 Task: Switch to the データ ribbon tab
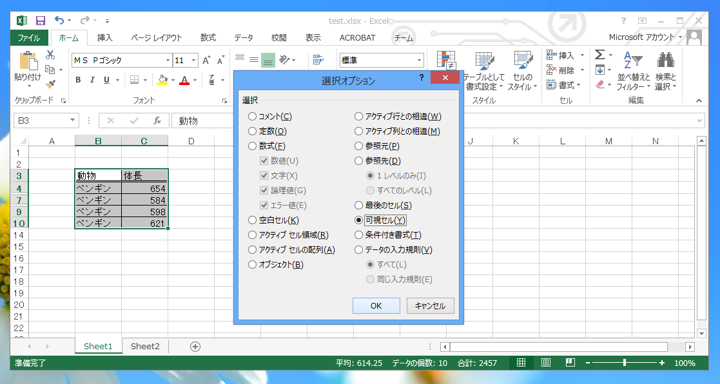pyautogui.click(x=243, y=38)
